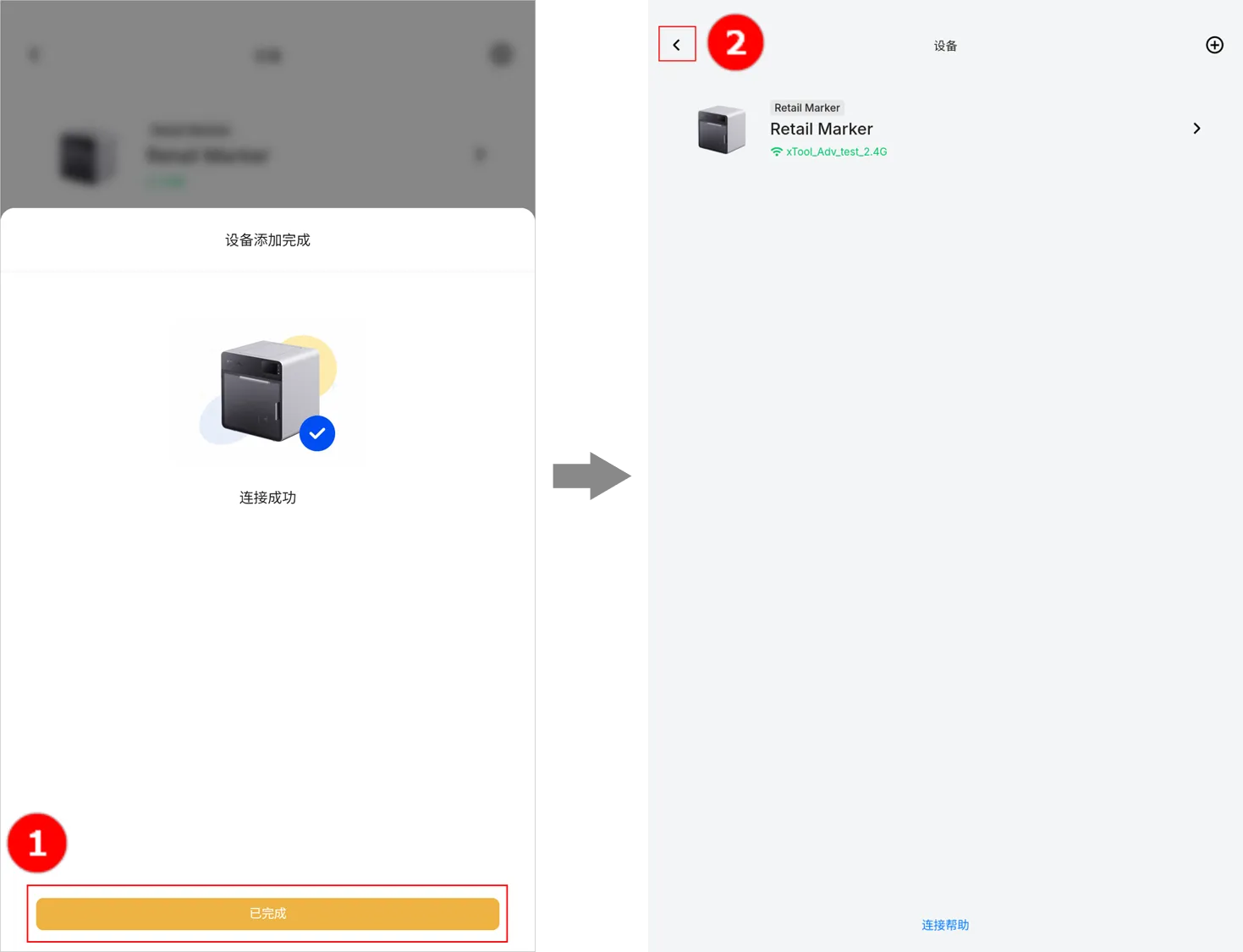The width and height of the screenshot is (1243, 952).
Task: Click the add device plus icon
Action: 1214,46
